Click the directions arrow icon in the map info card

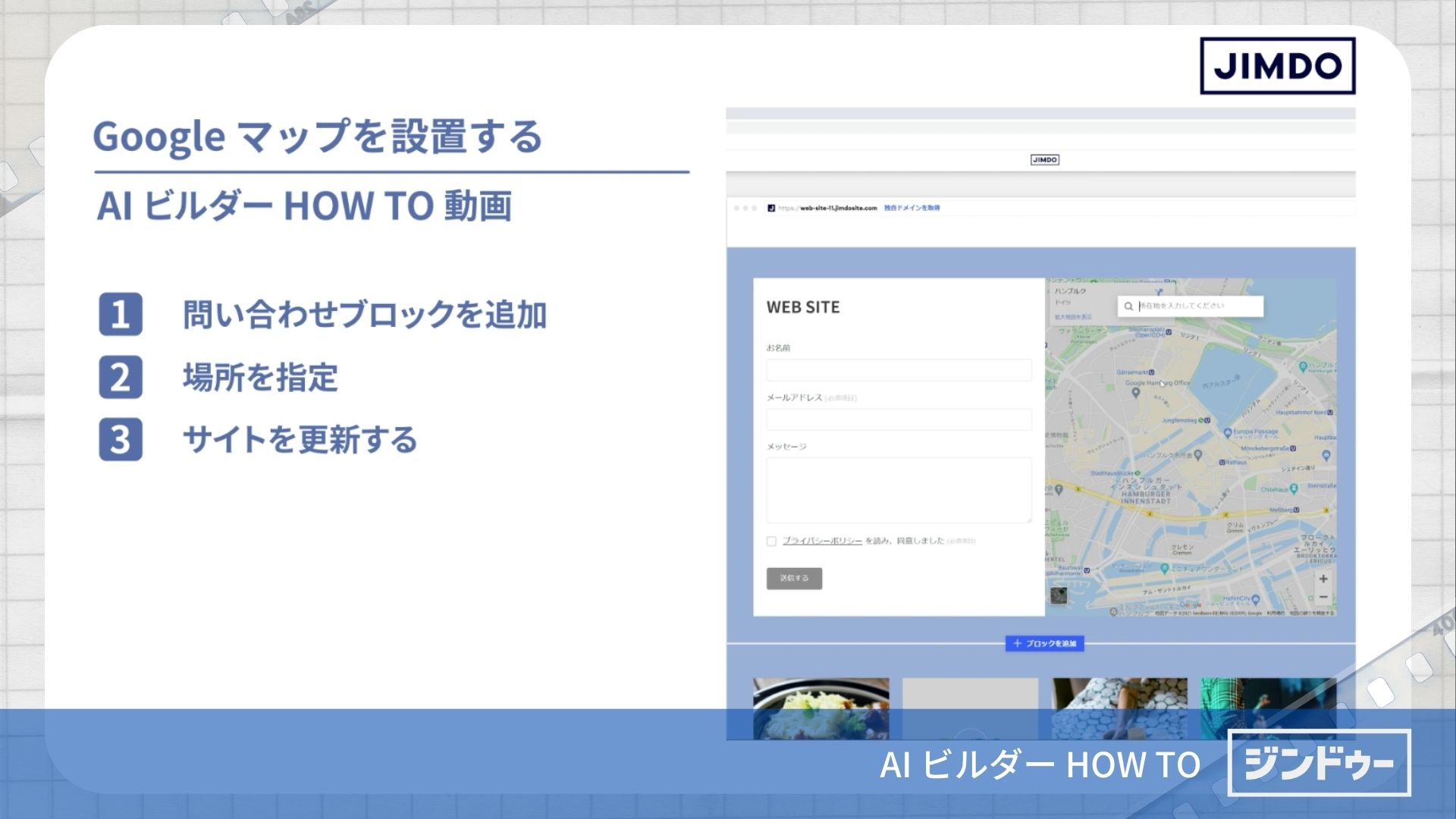(1159, 292)
